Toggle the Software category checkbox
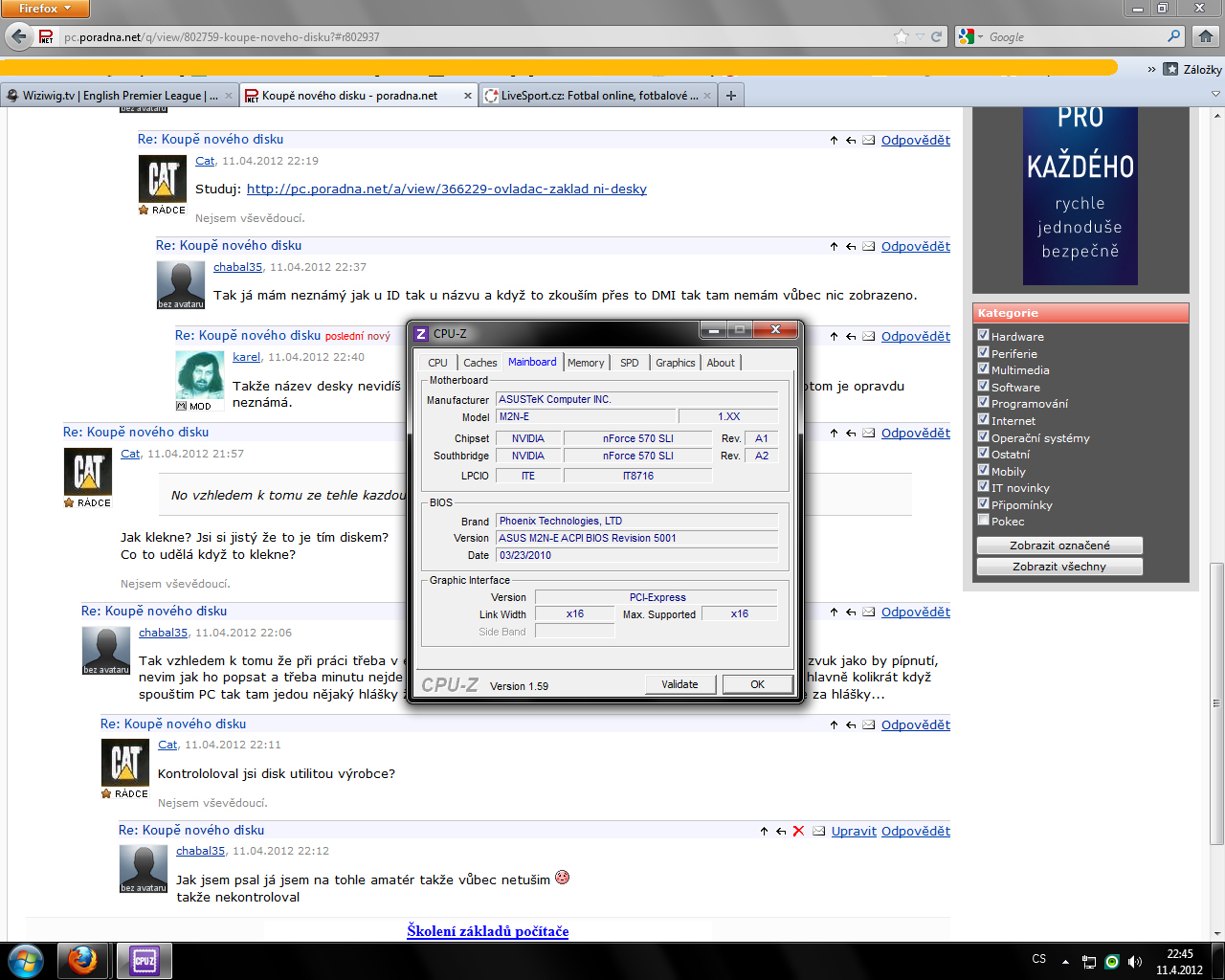 point(983,386)
